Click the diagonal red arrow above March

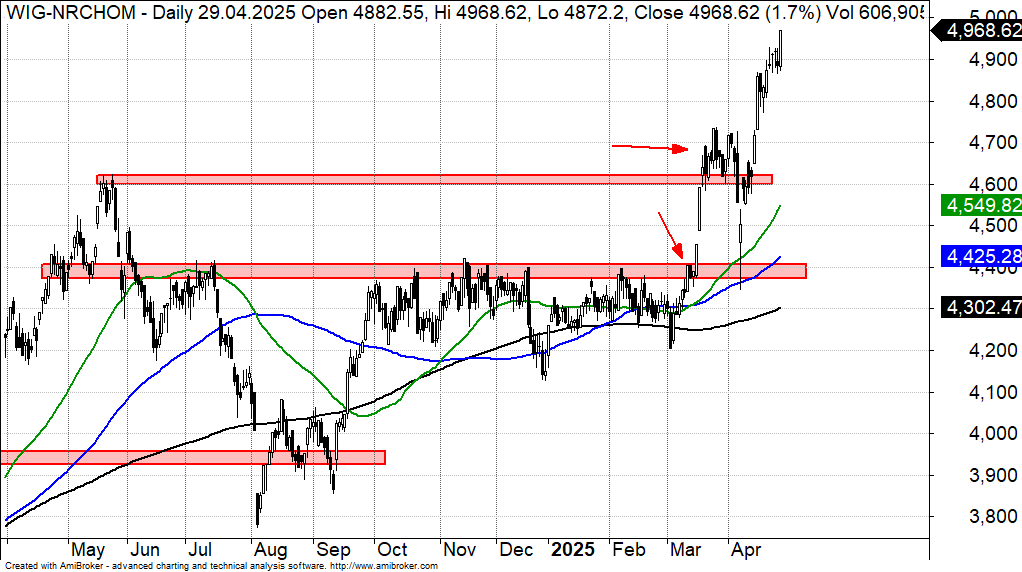pyautogui.click(x=669, y=235)
